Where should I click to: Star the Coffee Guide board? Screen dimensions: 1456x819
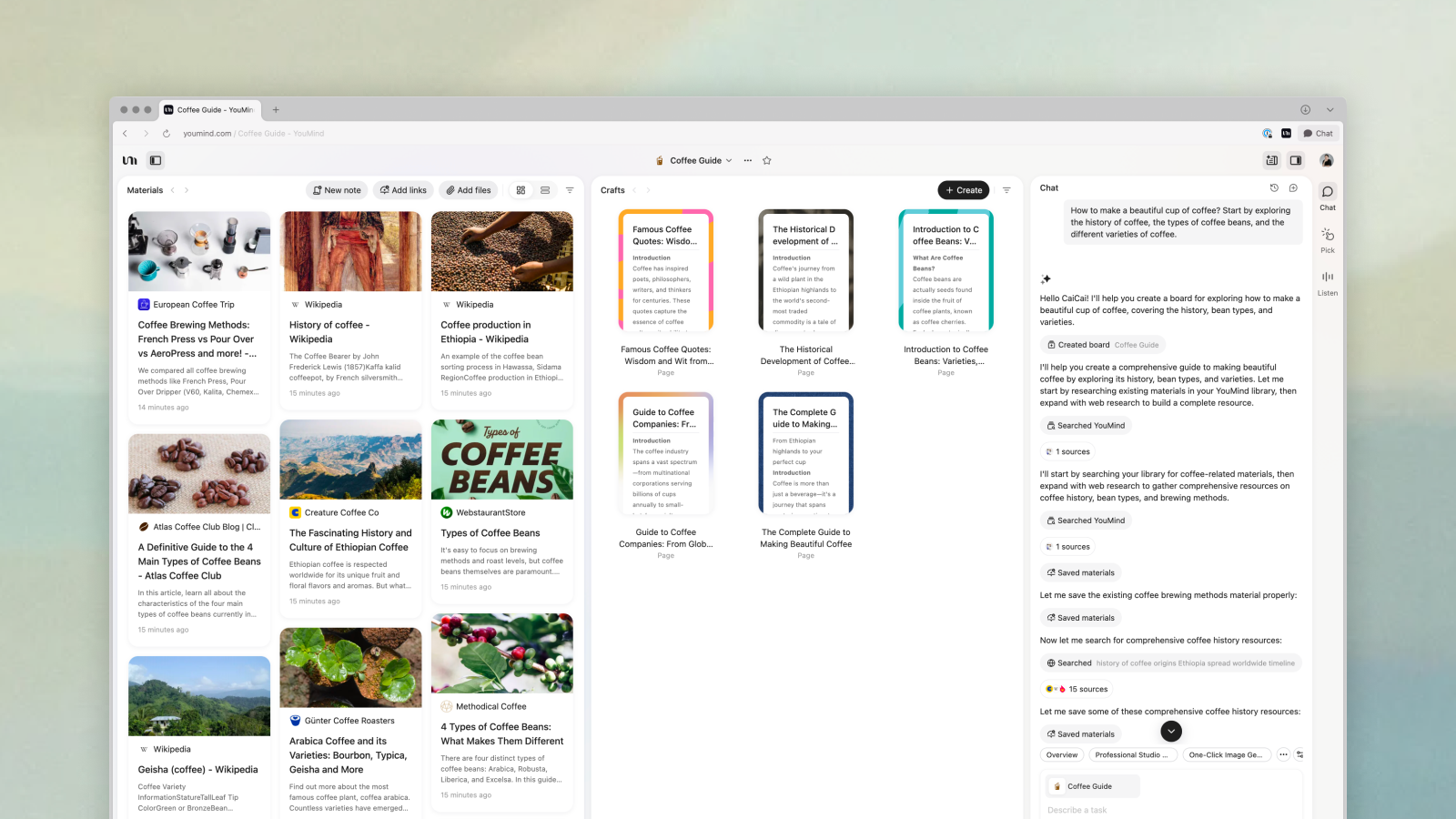point(767,160)
